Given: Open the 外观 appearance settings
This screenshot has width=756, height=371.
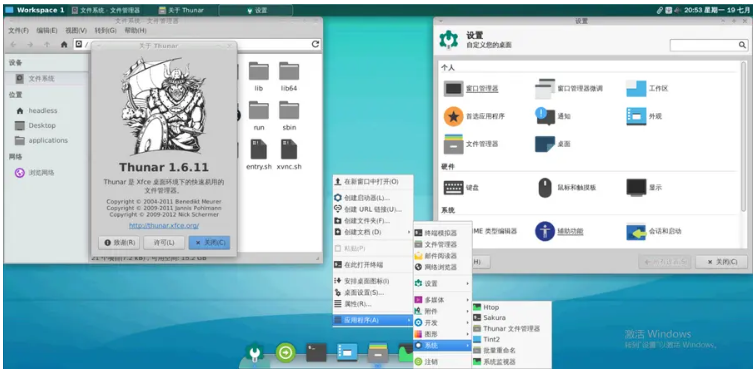Looking at the screenshot, I should coord(644,116).
